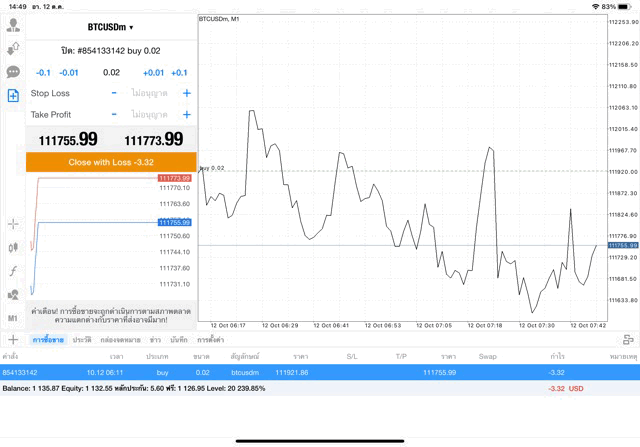Open the BTCUSDm symbol dropdown
Screen dimensions: 640x447
[110, 27]
